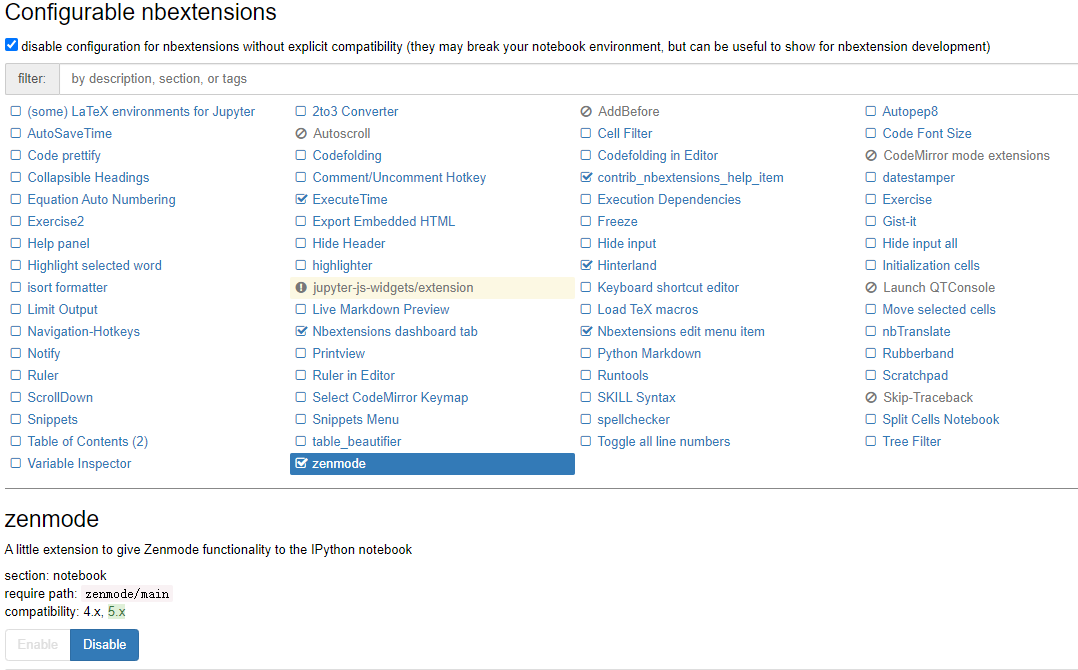1078x670 pixels.
Task: Check the Variable Inspector checkbox
Action: point(16,463)
